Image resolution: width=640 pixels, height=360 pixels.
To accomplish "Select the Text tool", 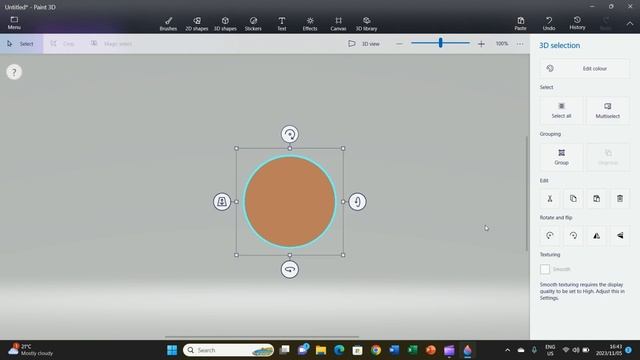I will tap(282, 24).
